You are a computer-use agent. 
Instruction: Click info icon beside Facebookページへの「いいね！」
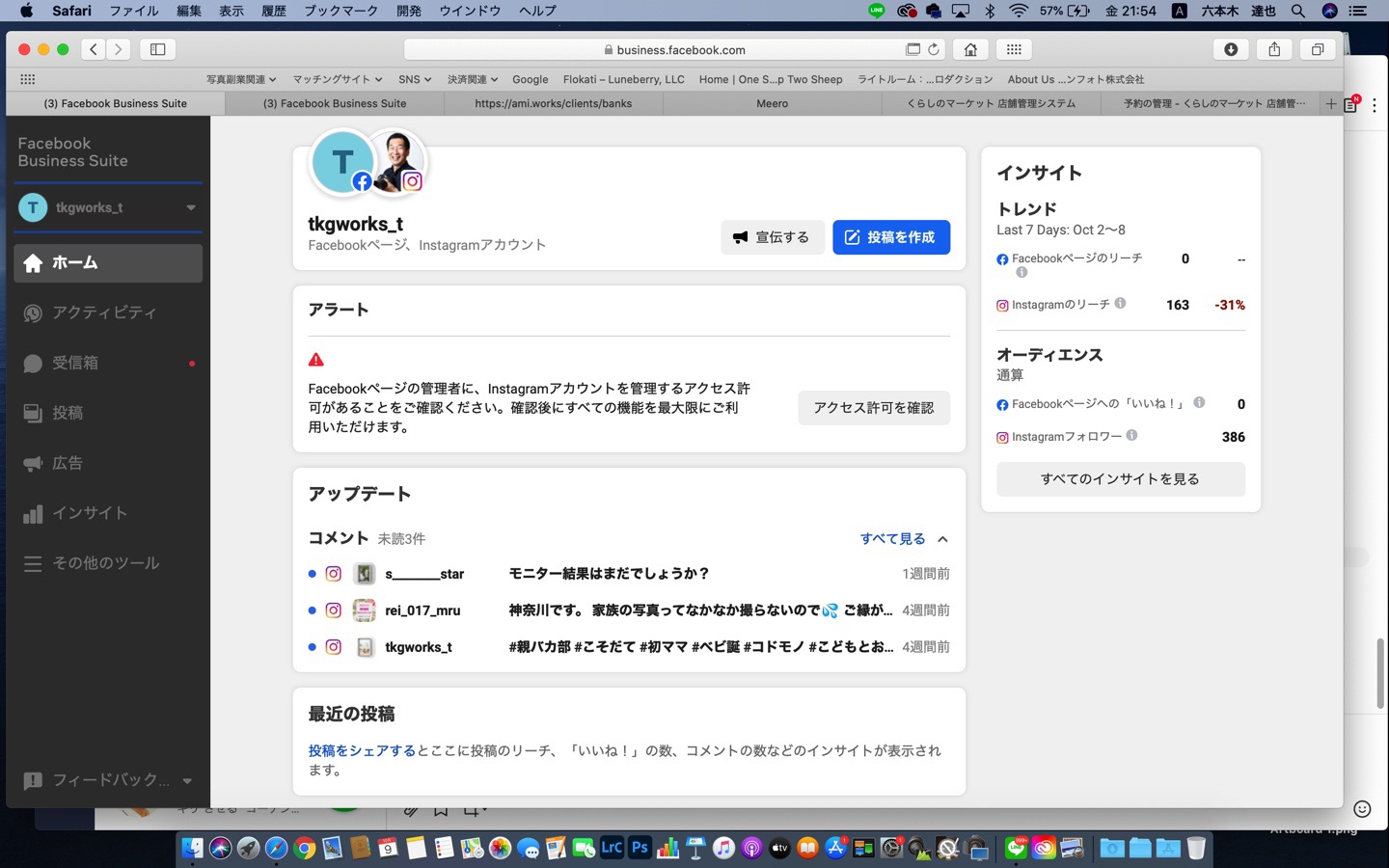[x=1199, y=402]
